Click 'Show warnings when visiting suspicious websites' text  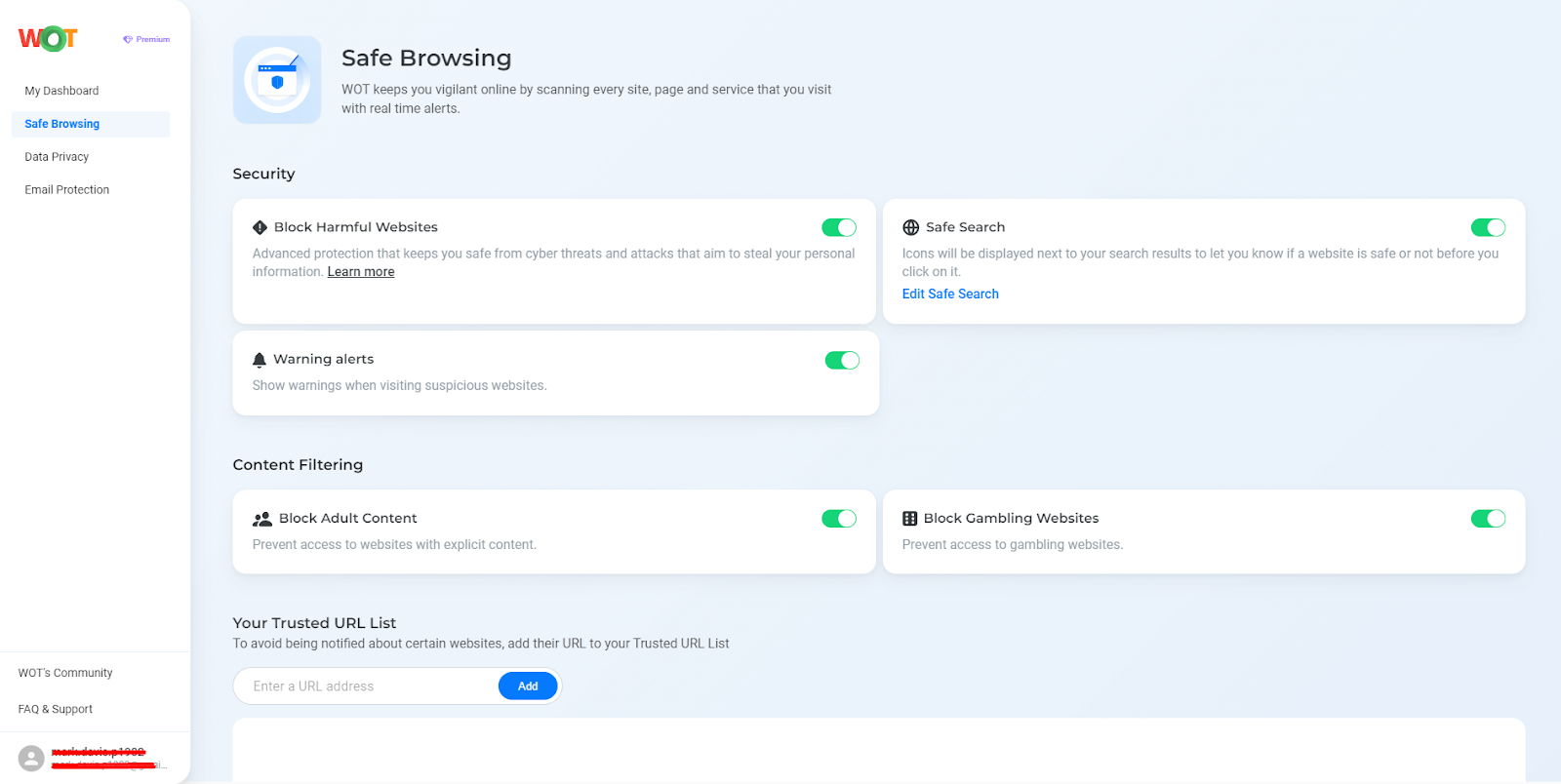point(399,385)
